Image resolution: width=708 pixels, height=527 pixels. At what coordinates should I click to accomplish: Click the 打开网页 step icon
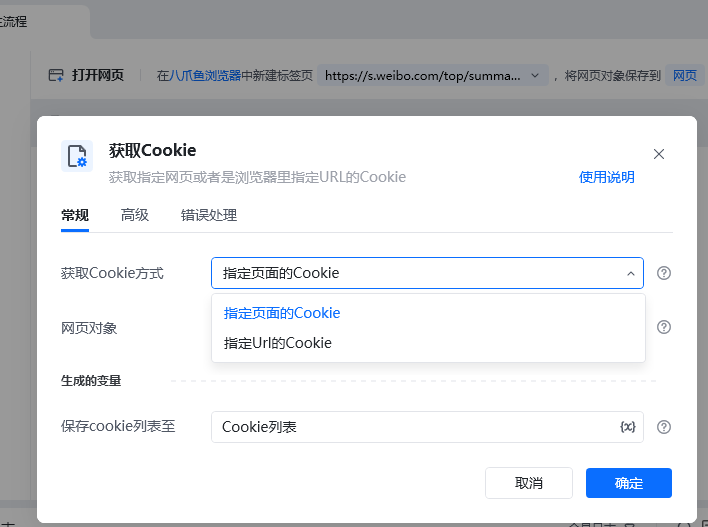[x=56, y=75]
